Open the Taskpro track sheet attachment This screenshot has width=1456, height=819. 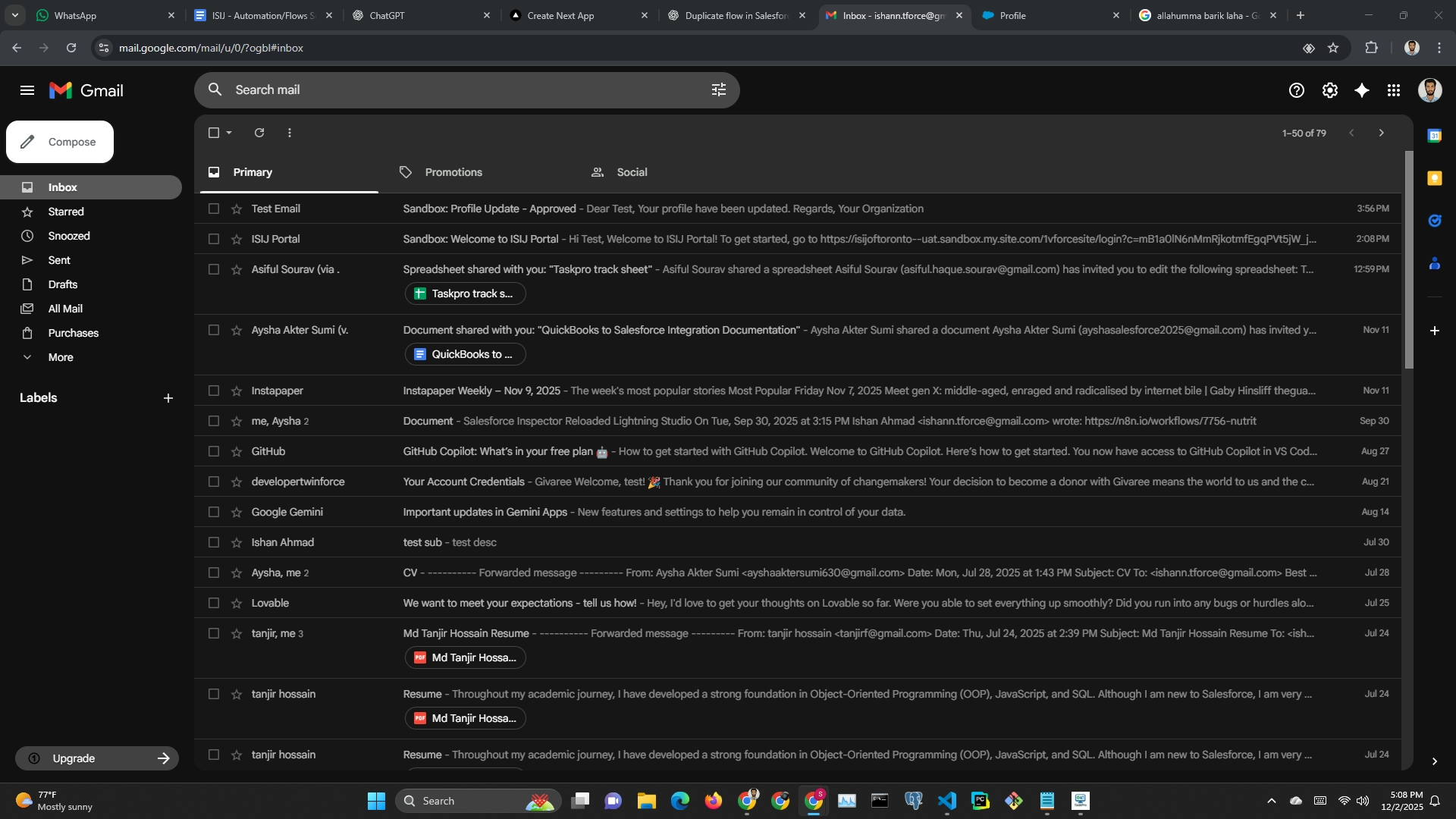click(x=465, y=293)
